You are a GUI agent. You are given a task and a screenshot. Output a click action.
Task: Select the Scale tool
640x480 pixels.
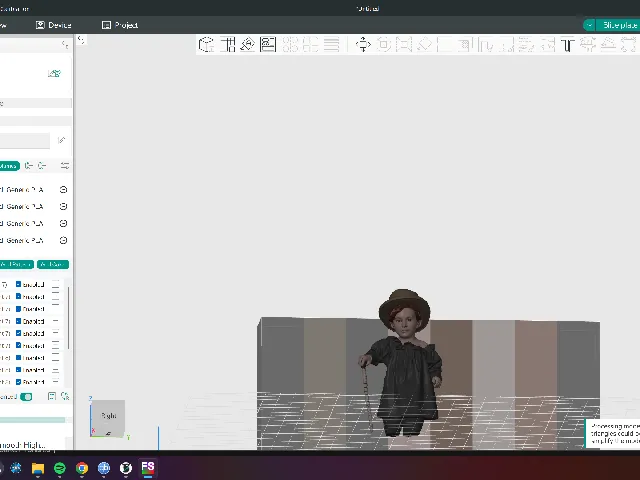coord(404,44)
